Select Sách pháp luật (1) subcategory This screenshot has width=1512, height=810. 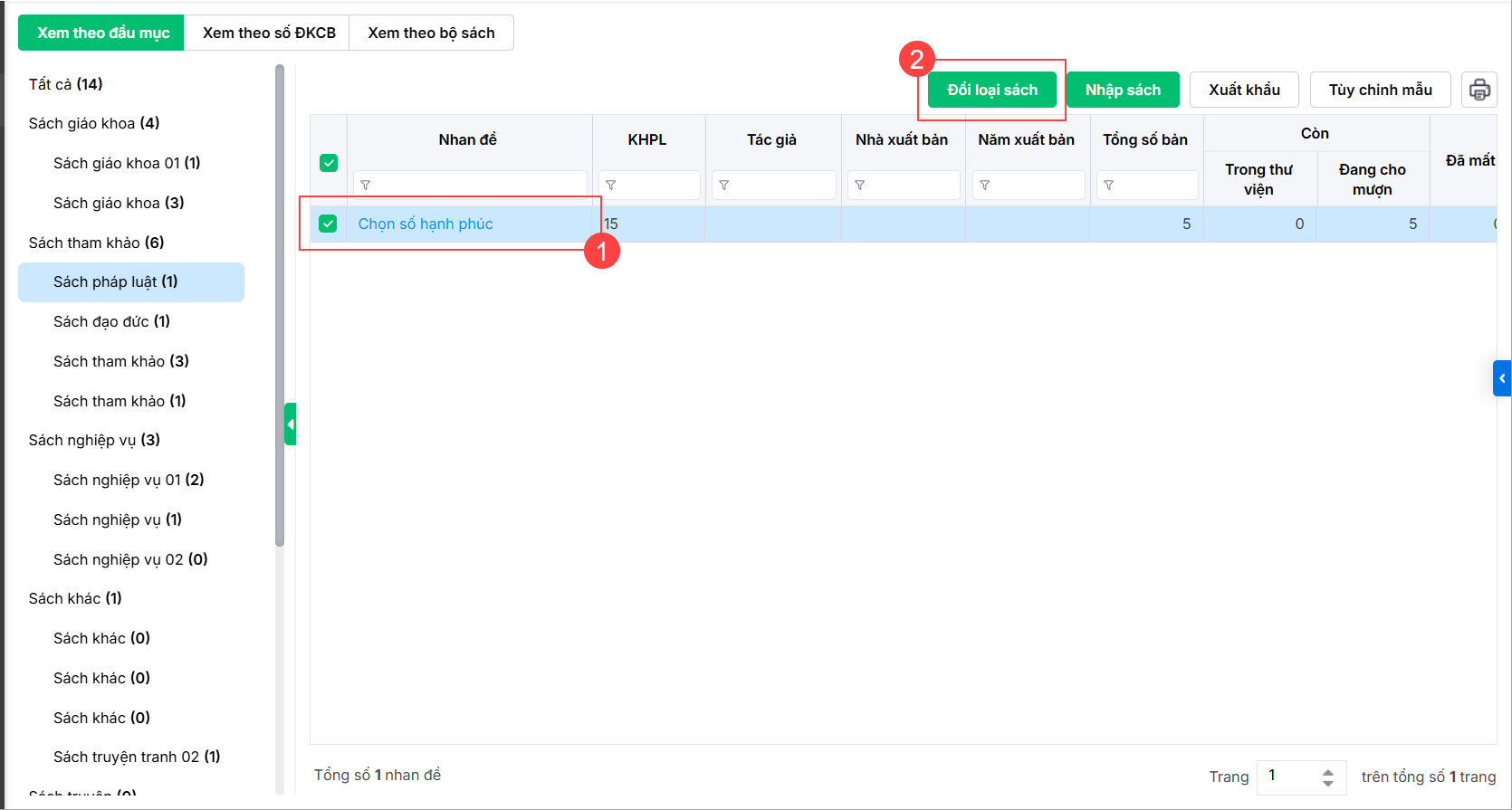tap(131, 281)
